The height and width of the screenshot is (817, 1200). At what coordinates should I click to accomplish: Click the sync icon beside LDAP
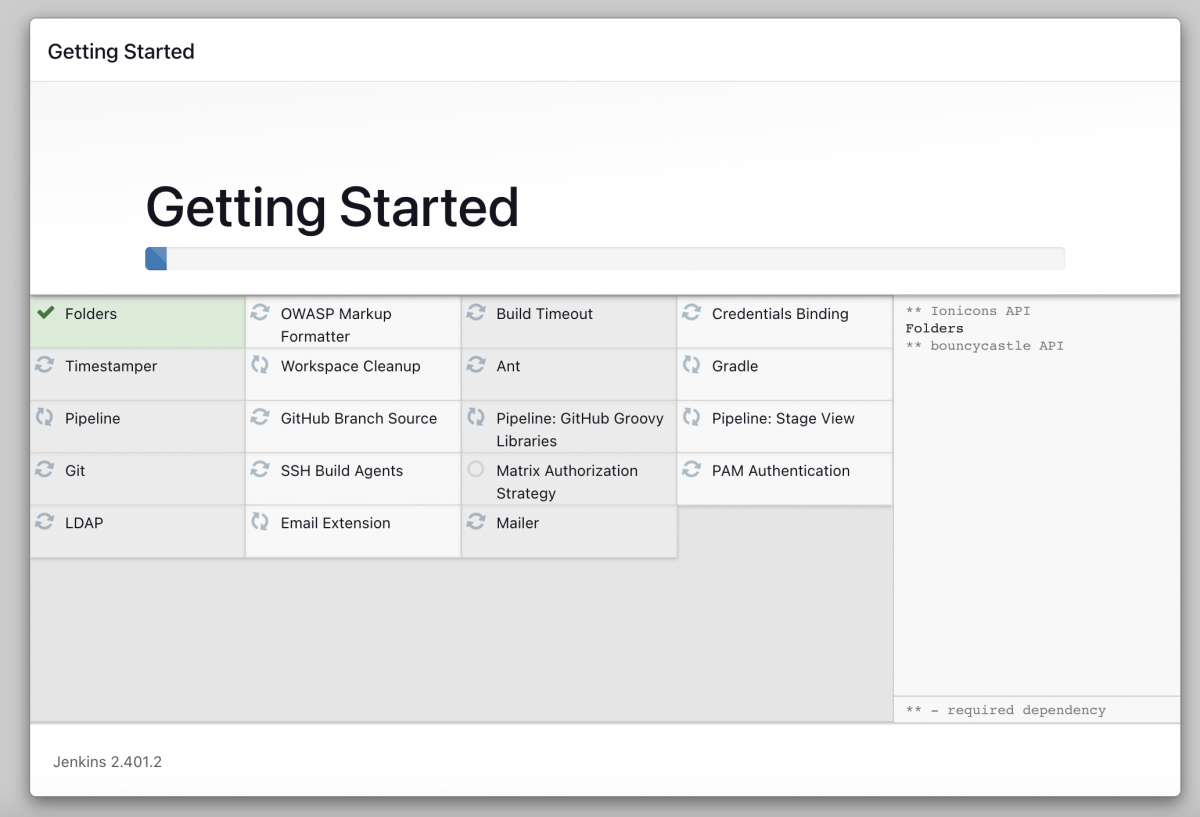point(45,521)
